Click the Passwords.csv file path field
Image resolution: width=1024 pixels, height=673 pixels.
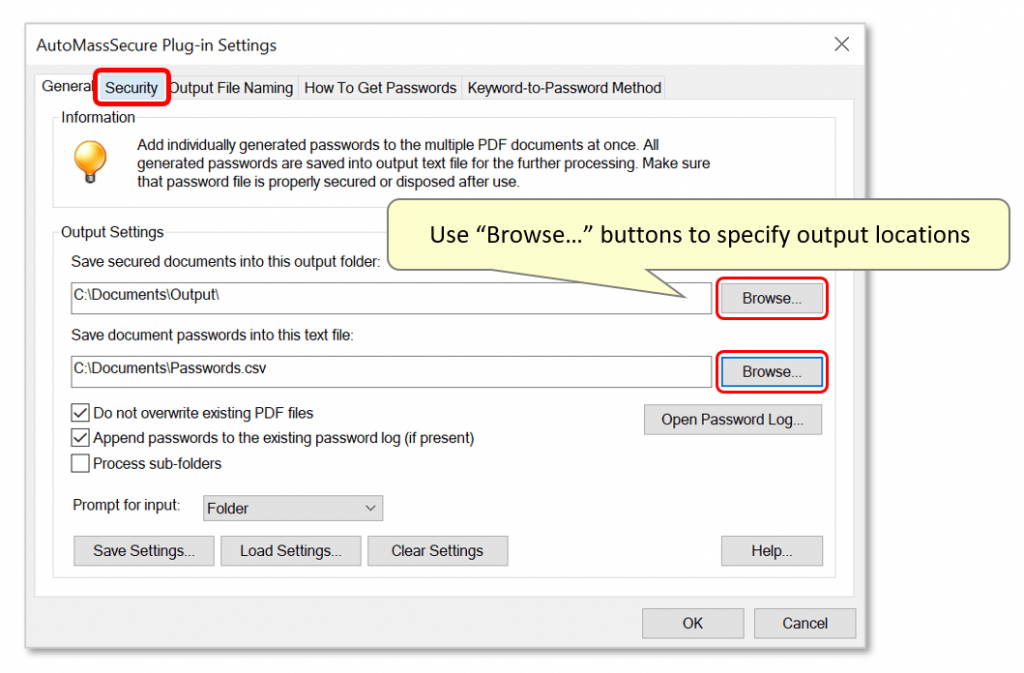391,371
